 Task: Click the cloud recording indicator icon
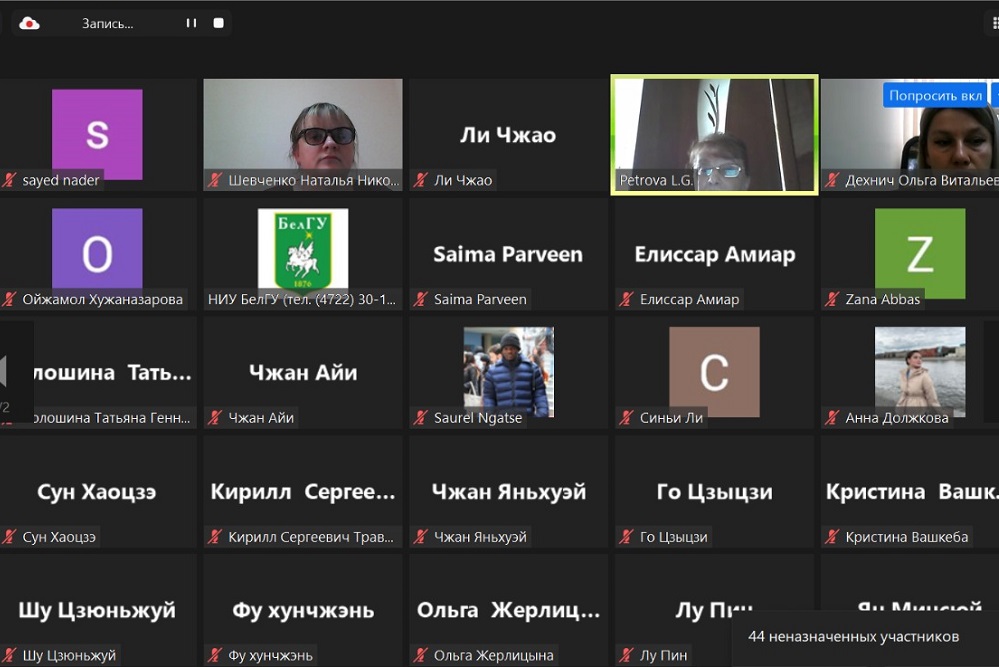[30, 23]
